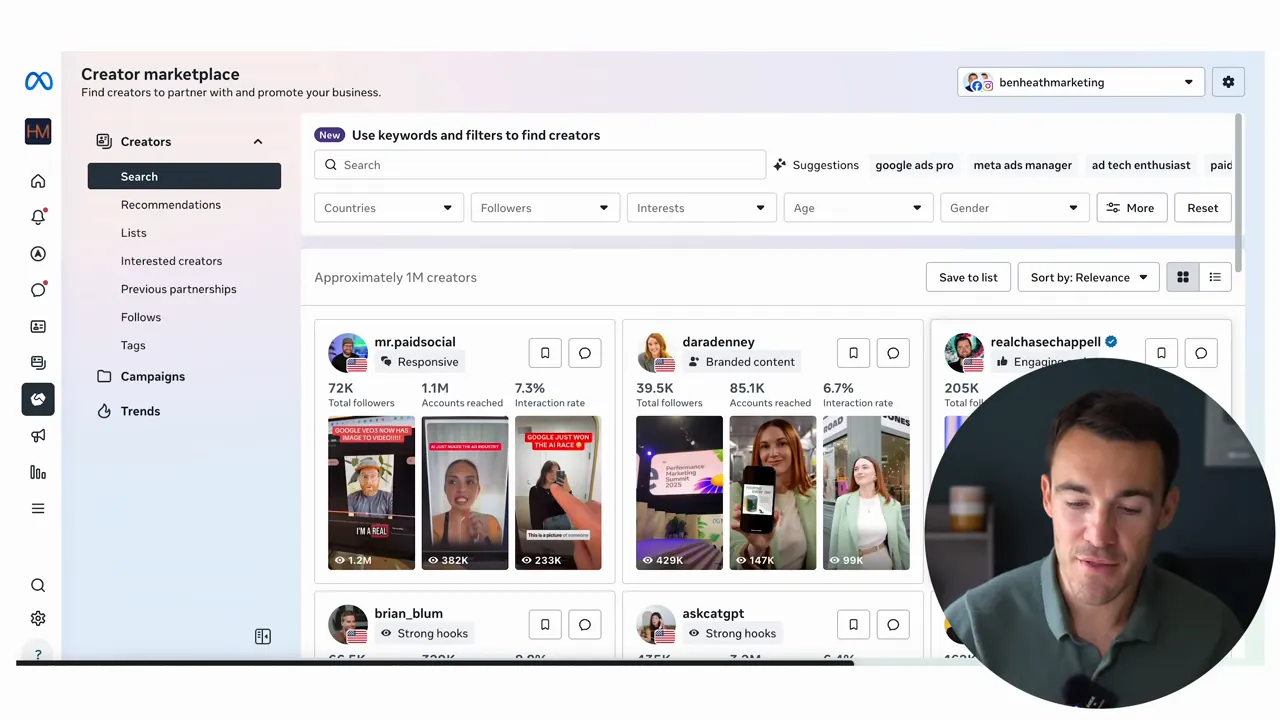Switch to the Recommendations section
Screen dimensions: 1280x720
coord(170,204)
